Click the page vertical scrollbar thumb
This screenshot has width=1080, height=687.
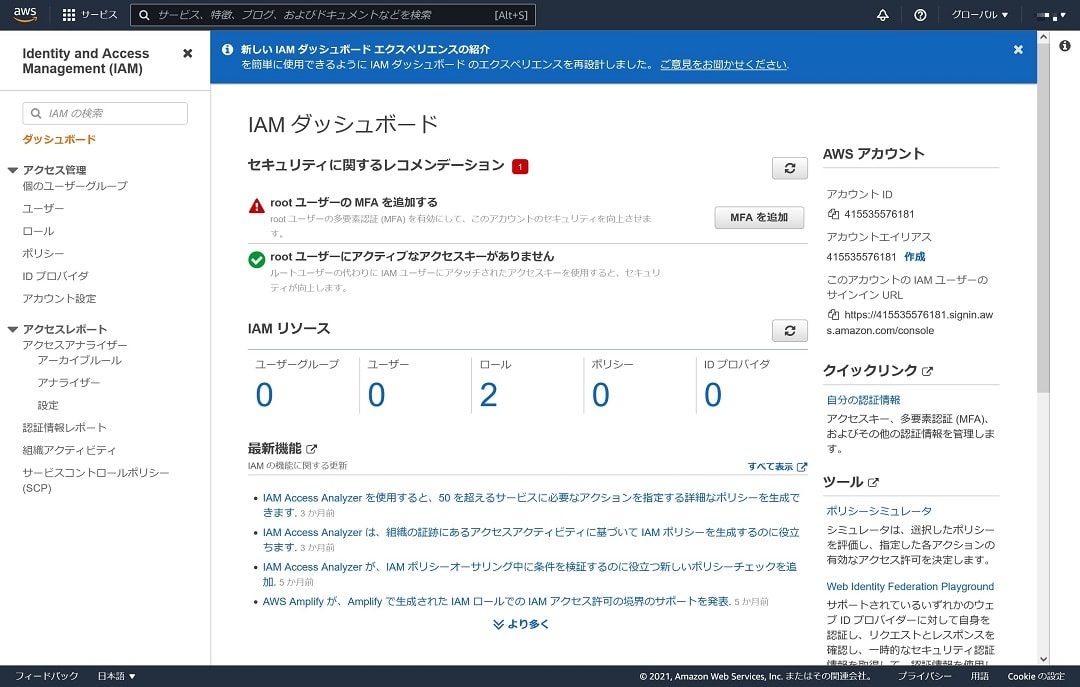click(x=1043, y=219)
